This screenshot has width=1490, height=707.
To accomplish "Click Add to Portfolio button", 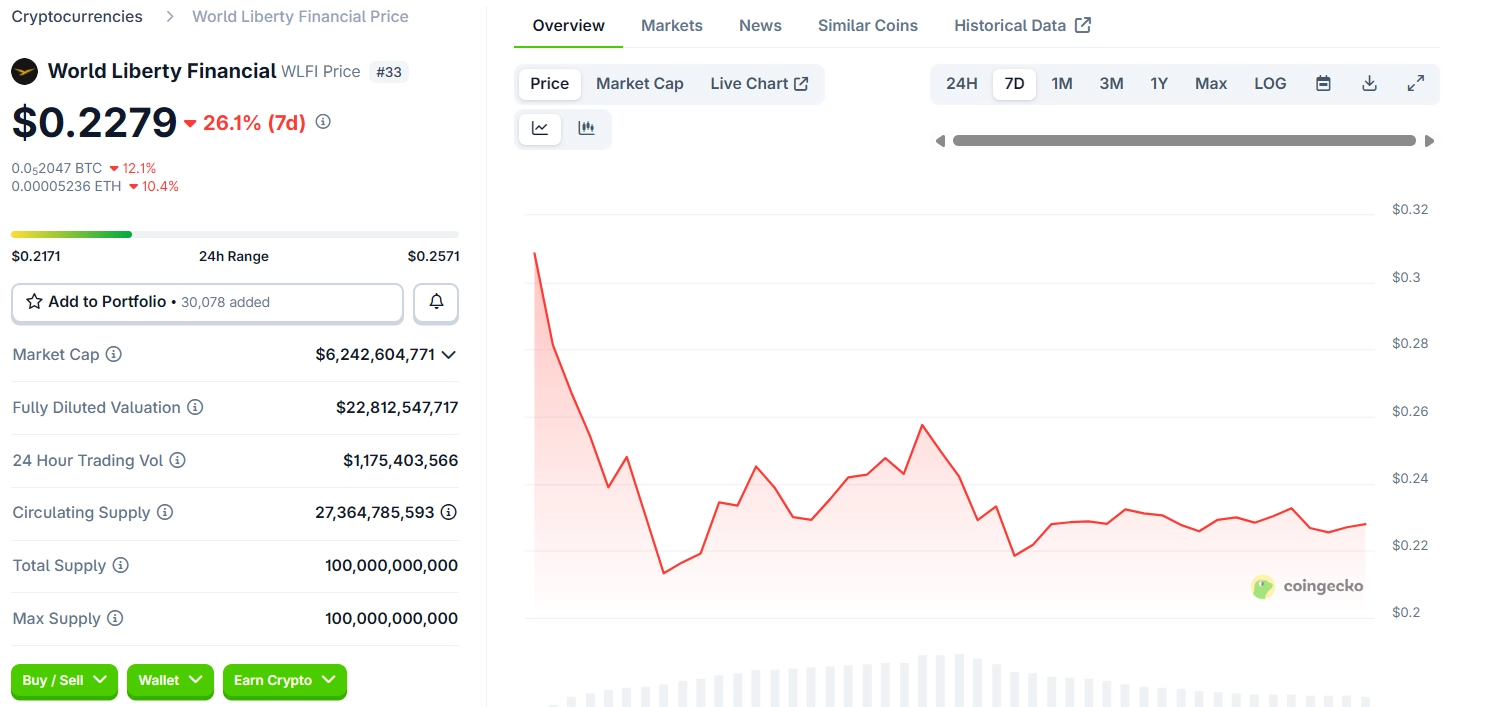I will (x=207, y=302).
